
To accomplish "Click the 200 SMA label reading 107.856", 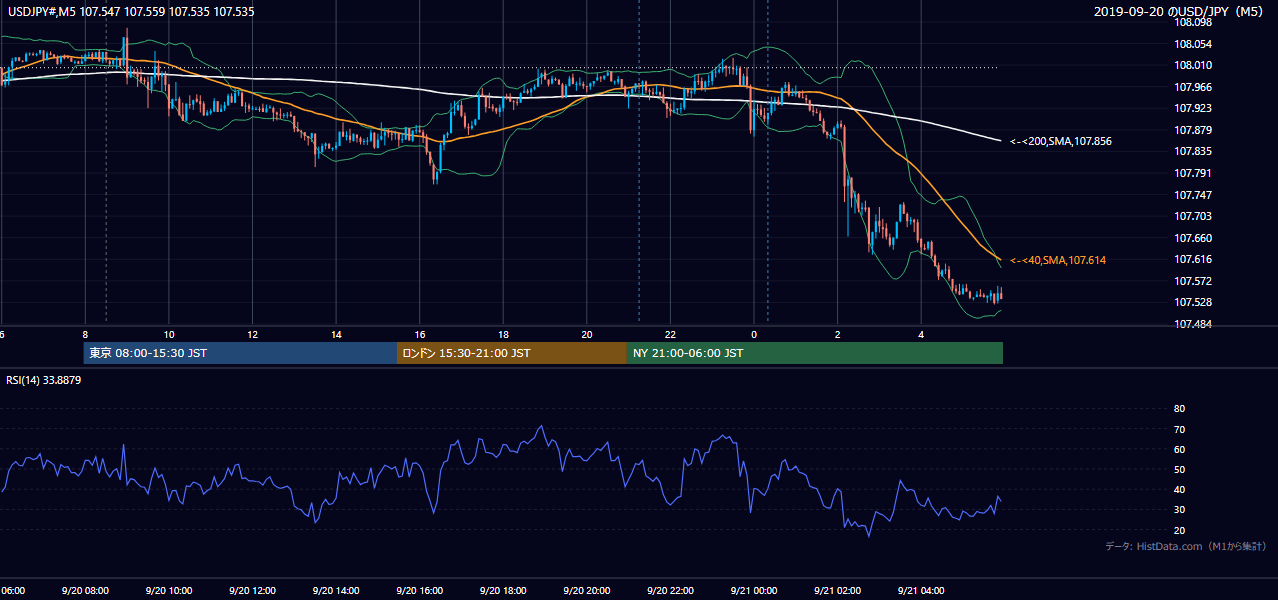I will (x=1060, y=142).
